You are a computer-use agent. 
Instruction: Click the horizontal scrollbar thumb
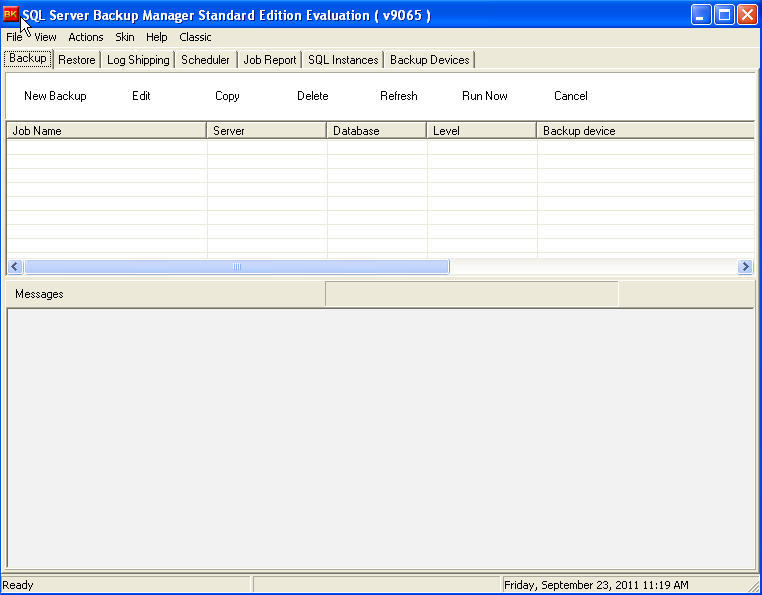[237, 266]
